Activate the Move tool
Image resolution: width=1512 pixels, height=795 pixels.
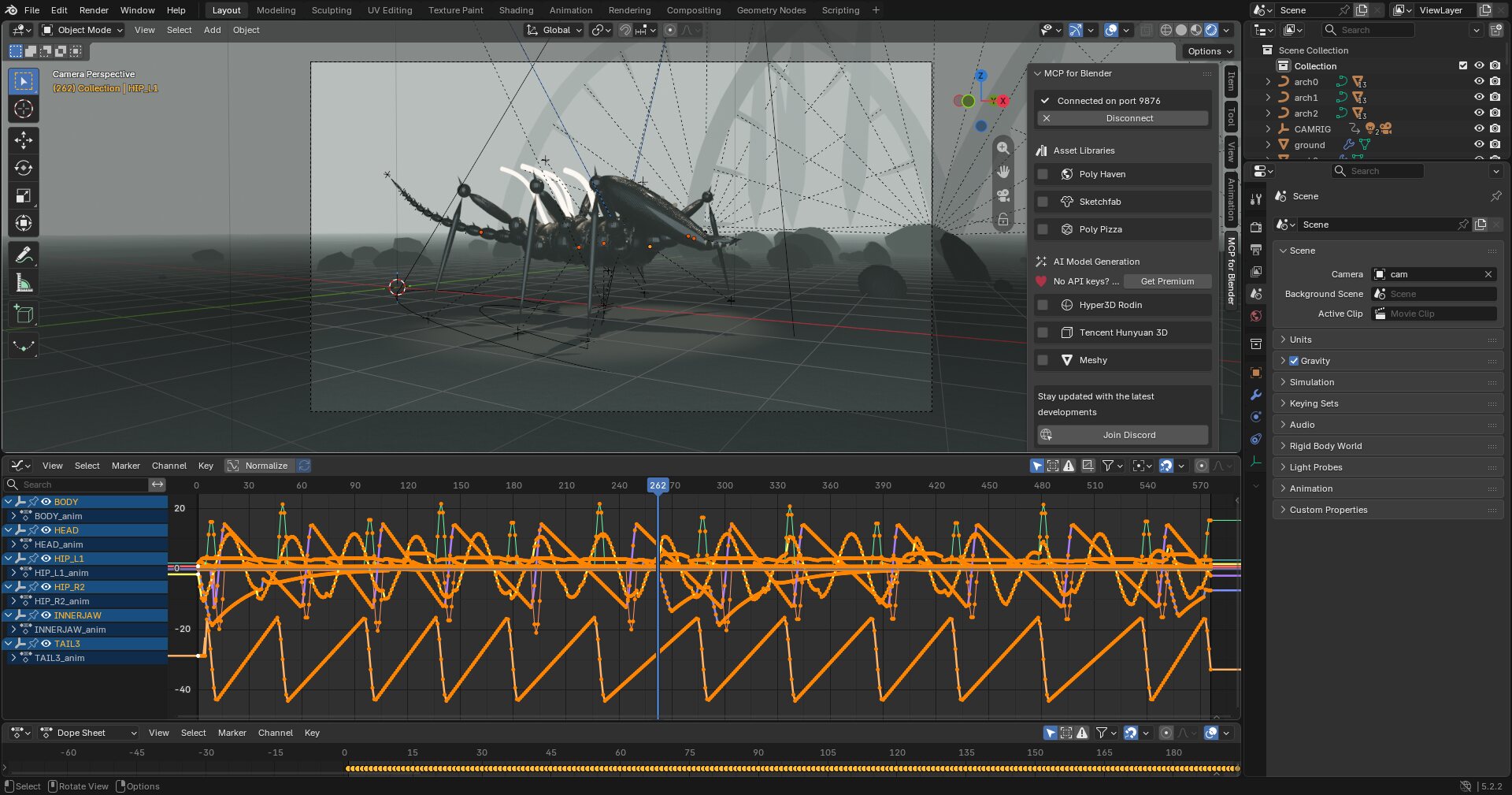[x=24, y=140]
